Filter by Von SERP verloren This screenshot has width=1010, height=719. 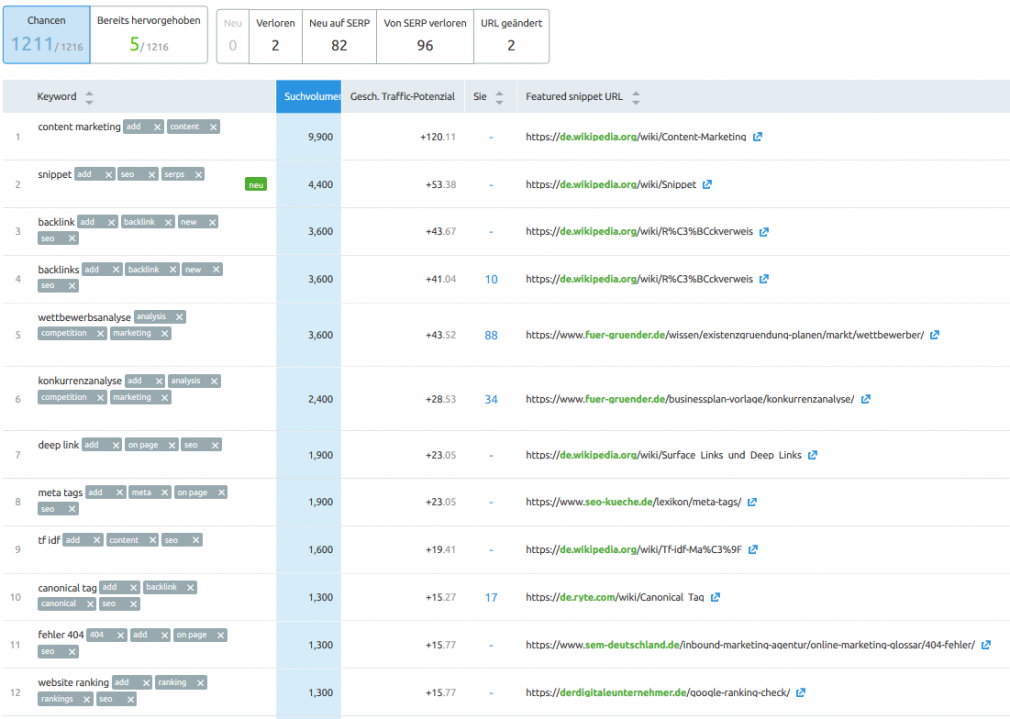425,36
